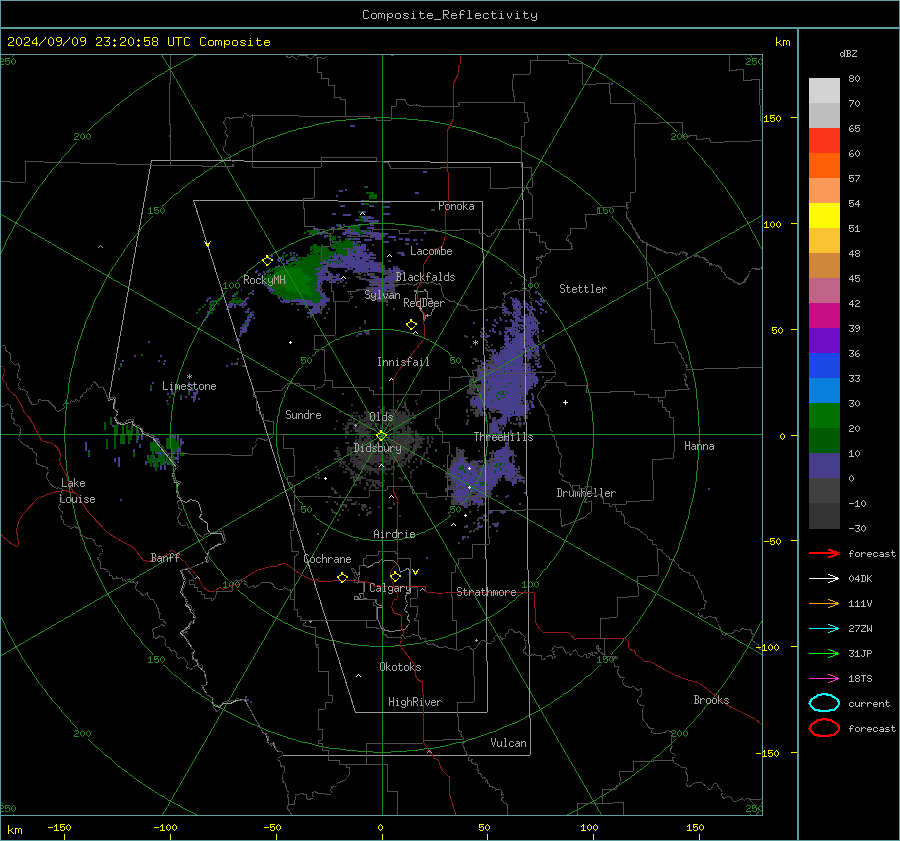Click the orange 111V arrow in legend
The image size is (900, 841).
point(824,603)
